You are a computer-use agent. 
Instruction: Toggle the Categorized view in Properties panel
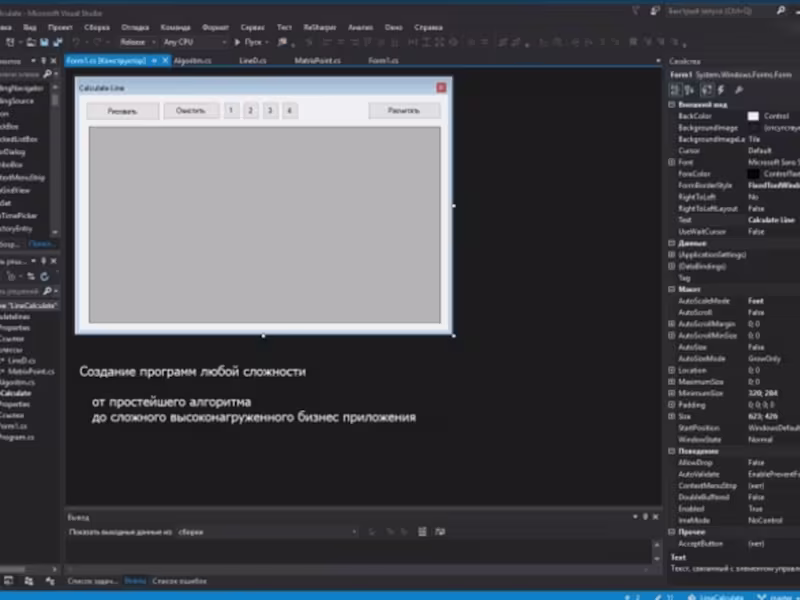click(x=676, y=90)
